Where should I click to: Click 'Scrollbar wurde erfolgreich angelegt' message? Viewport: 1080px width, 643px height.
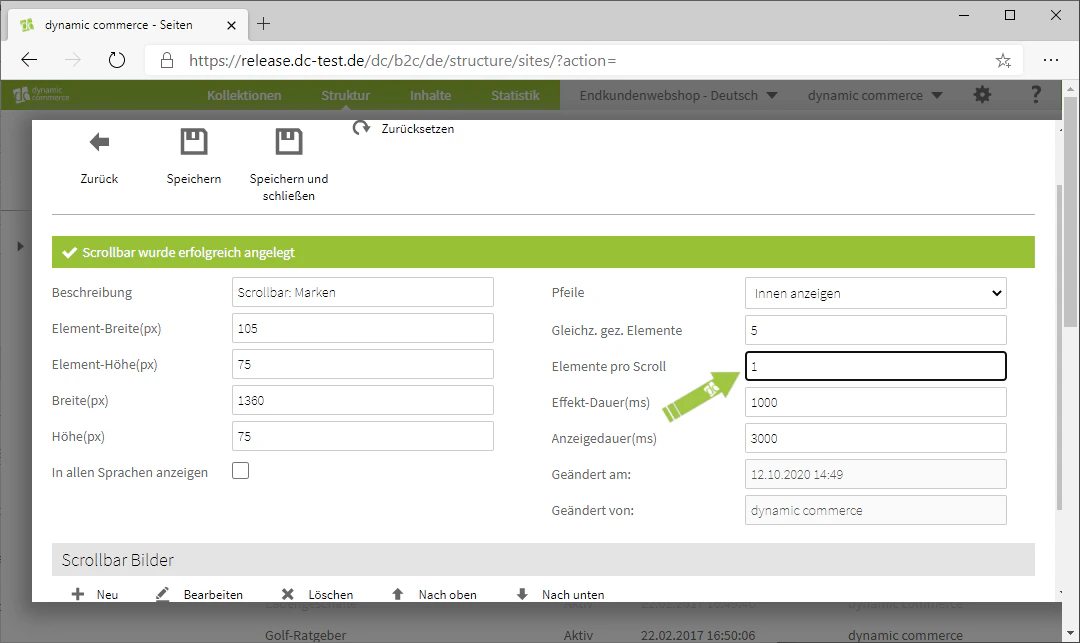(x=188, y=253)
